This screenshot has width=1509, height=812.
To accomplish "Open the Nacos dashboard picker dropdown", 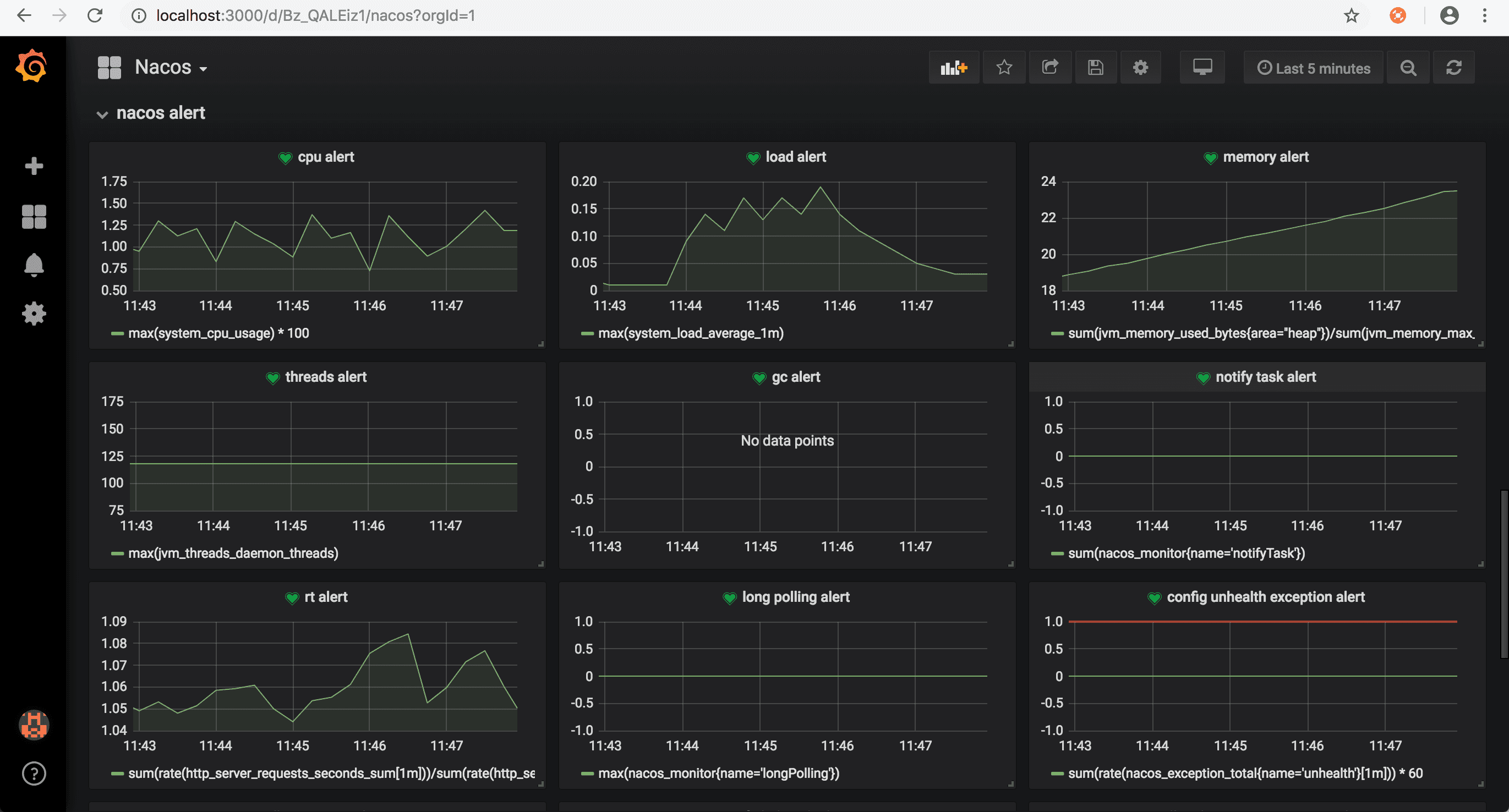I will (x=171, y=67).
